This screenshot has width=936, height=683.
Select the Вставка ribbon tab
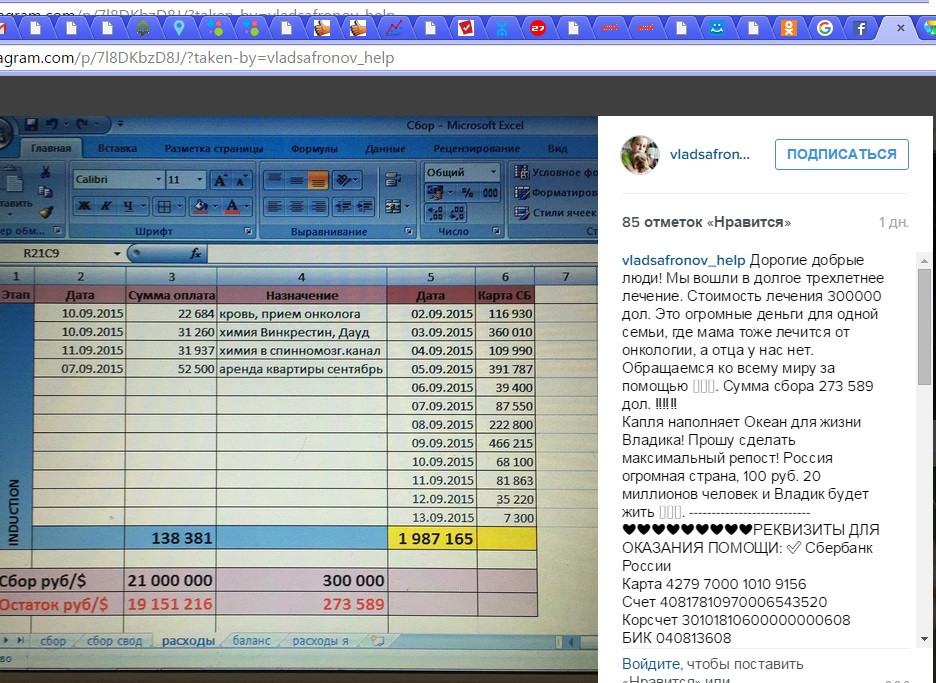118,149
